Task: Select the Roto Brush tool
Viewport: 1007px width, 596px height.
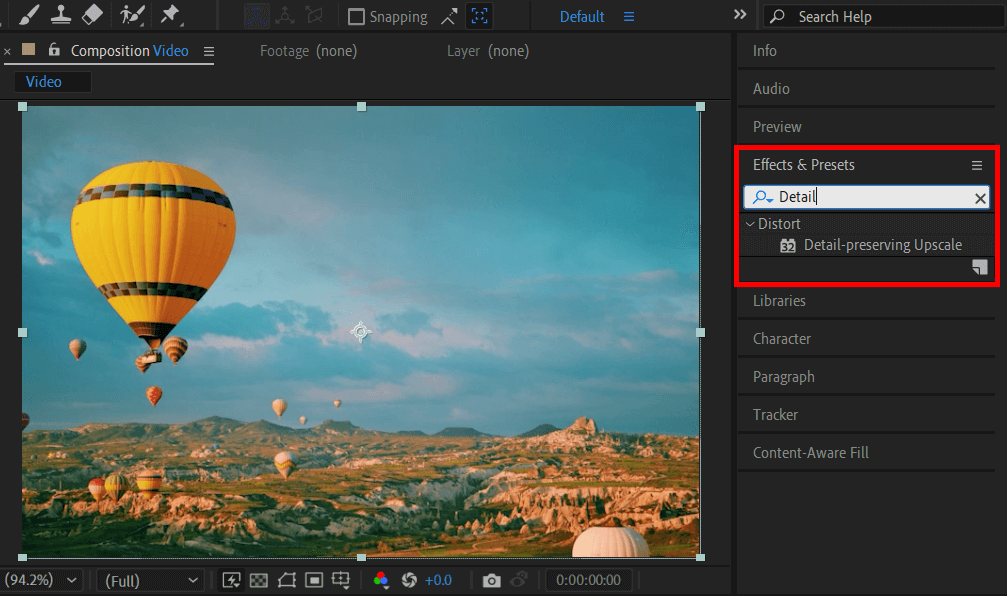Action: [132, 15]
